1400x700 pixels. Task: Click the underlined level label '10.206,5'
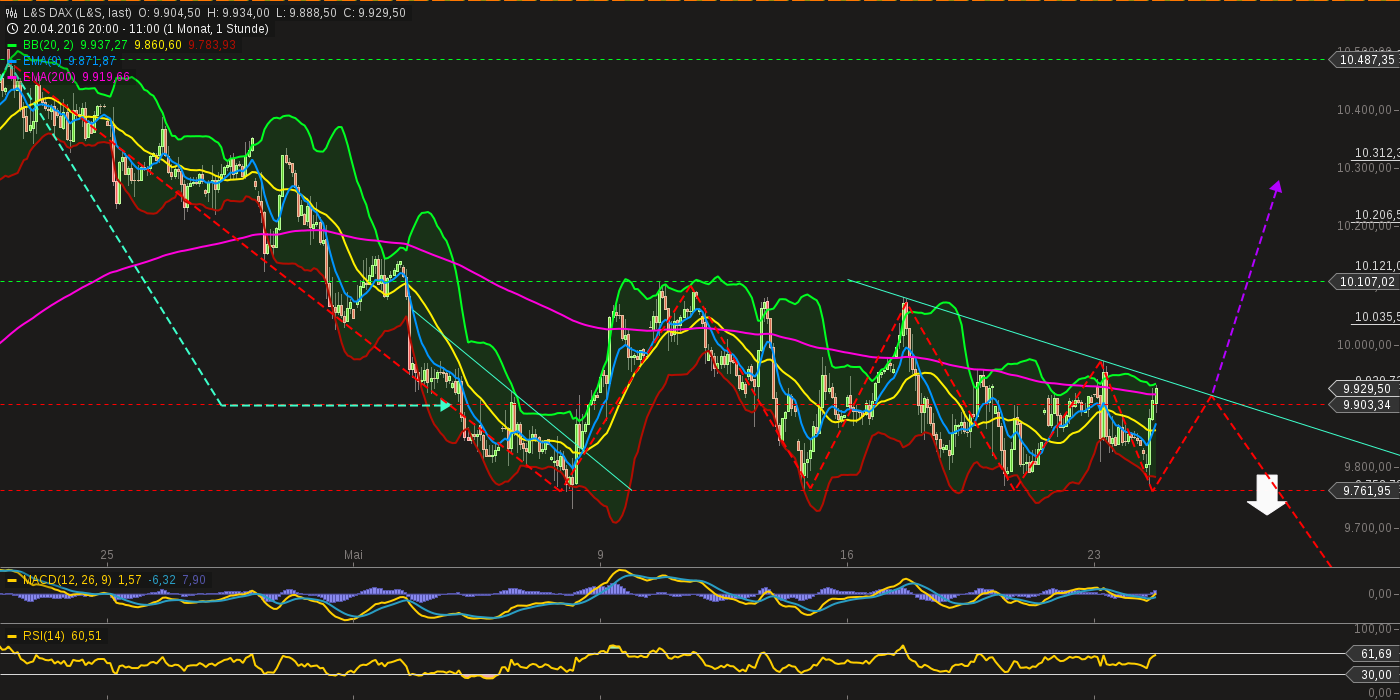[x=1377, y=215]
